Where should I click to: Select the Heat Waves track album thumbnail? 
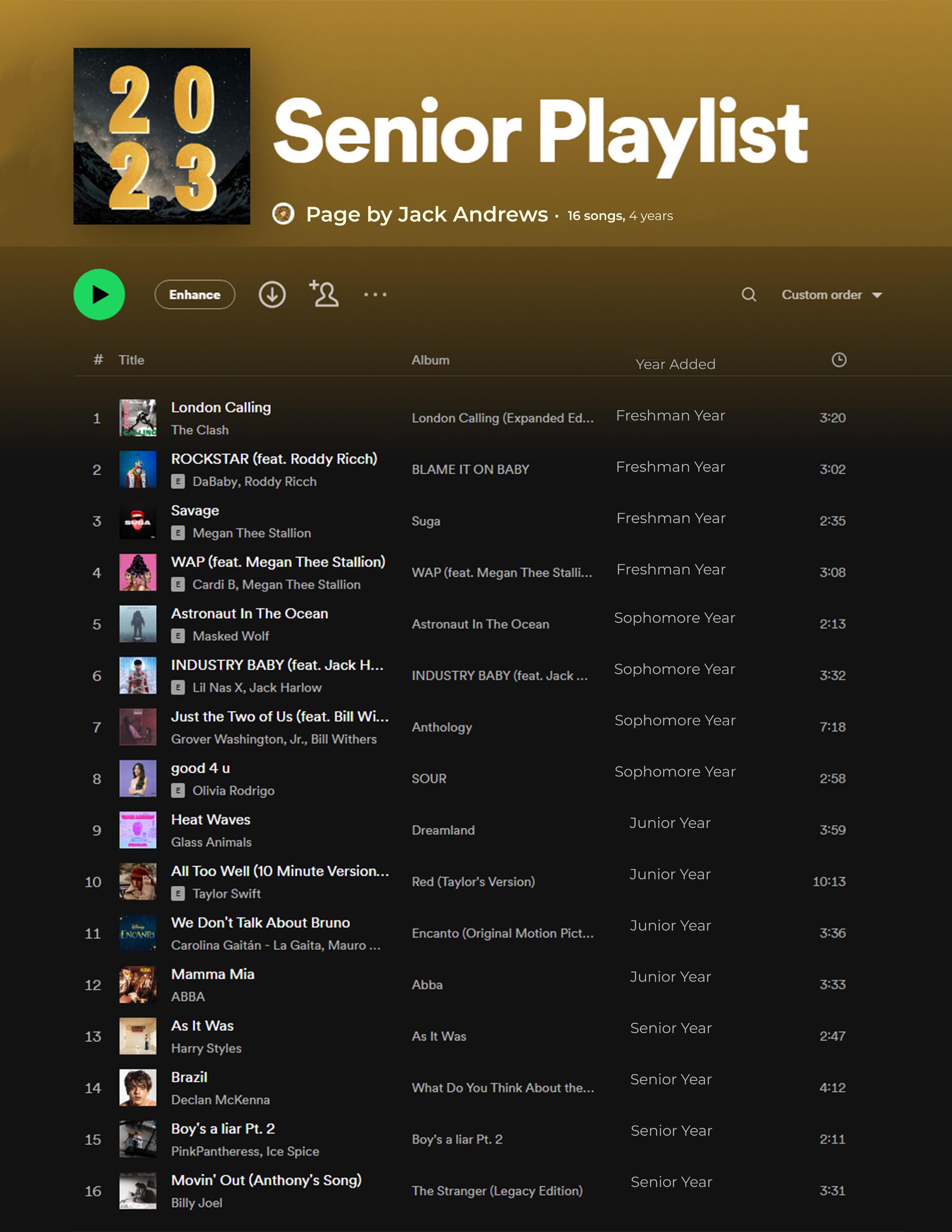[x=138, y=830]
